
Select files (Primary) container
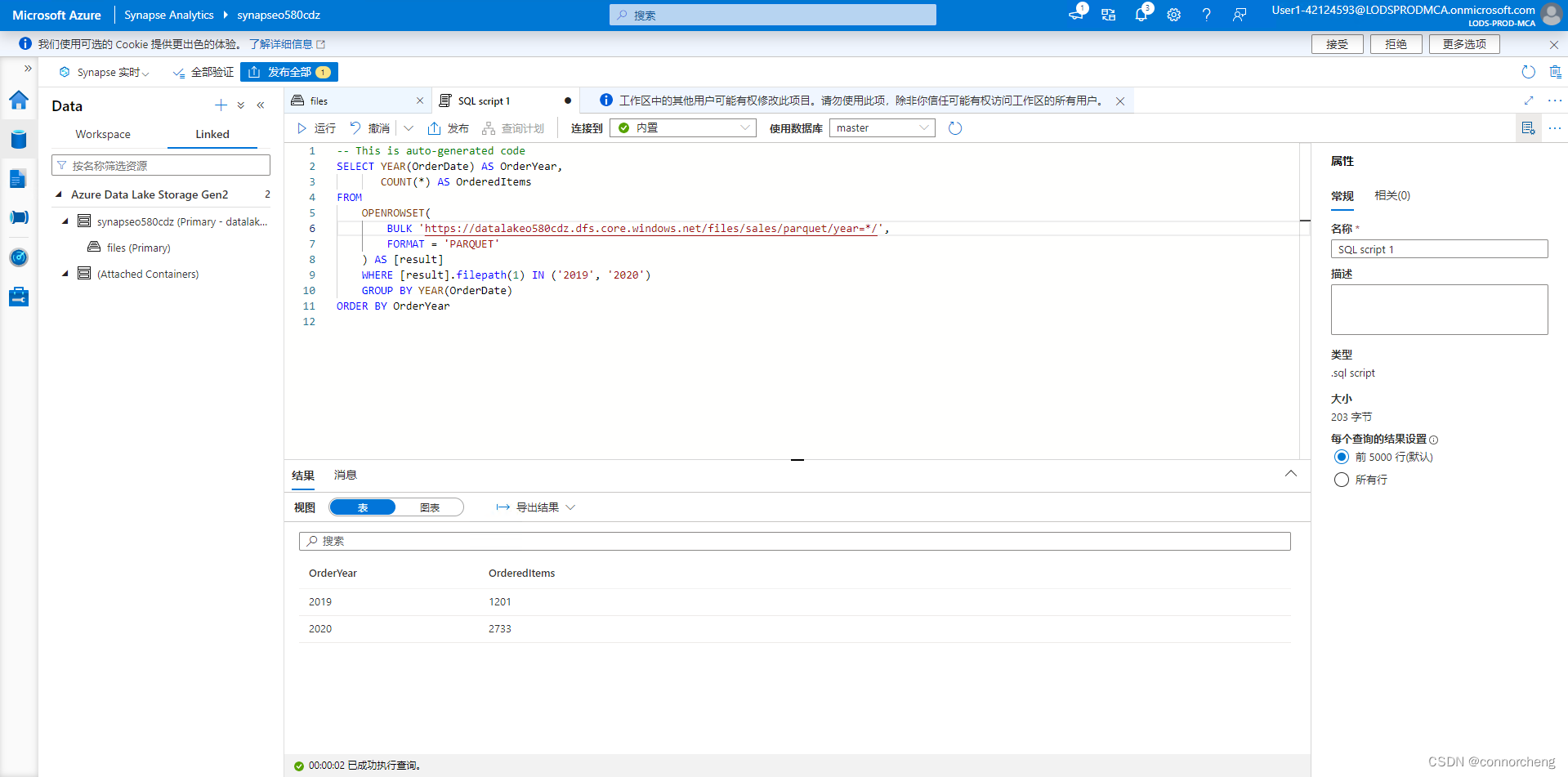pos(138,248)
